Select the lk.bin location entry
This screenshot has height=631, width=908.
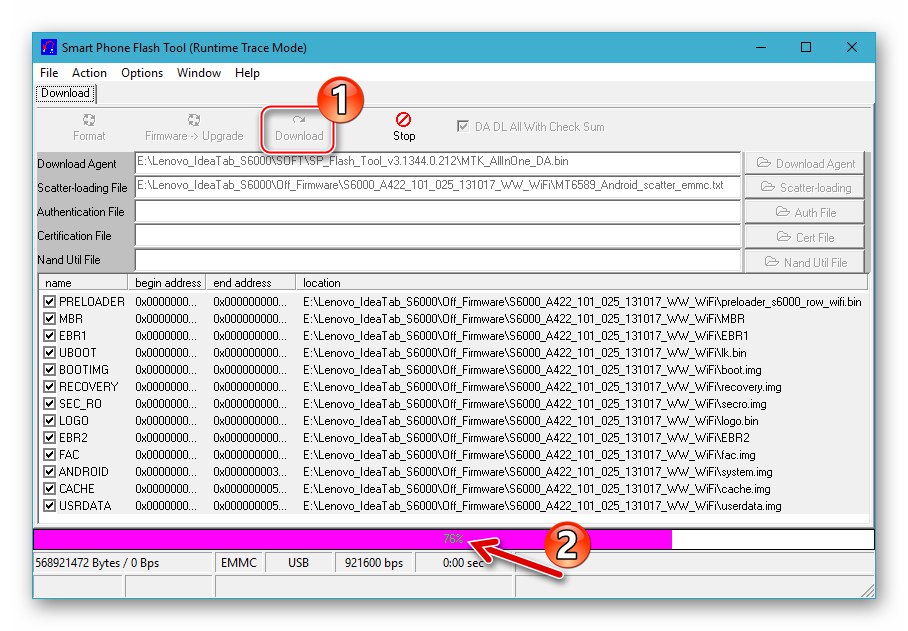pos(525,353)
